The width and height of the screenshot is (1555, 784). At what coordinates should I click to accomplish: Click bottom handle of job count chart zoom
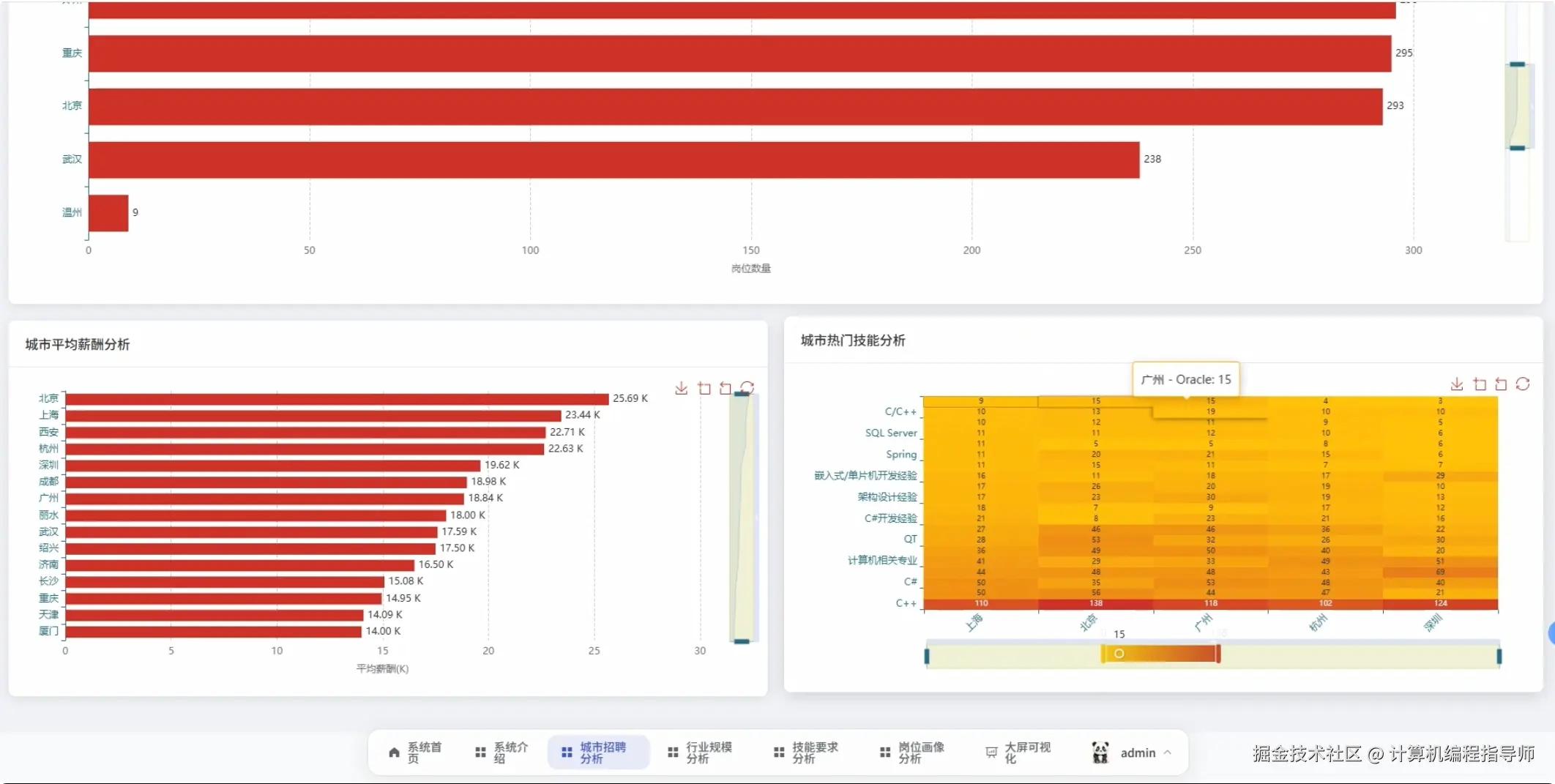(x=1518, y=148)
